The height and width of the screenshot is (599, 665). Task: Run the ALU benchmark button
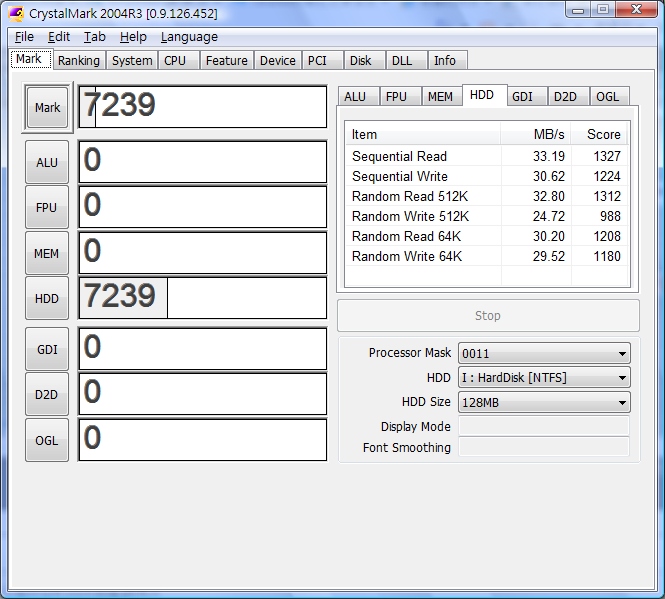point(47,162)
